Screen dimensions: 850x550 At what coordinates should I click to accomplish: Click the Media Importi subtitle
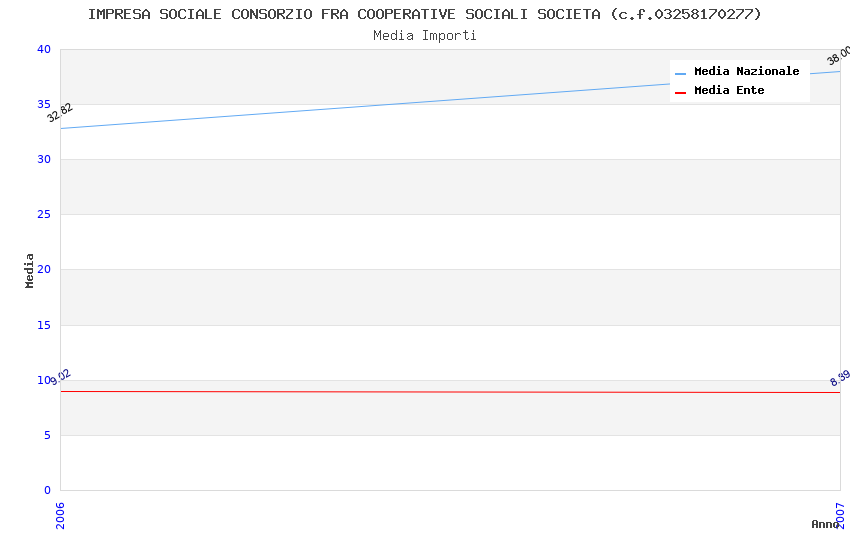coord(424,35)
